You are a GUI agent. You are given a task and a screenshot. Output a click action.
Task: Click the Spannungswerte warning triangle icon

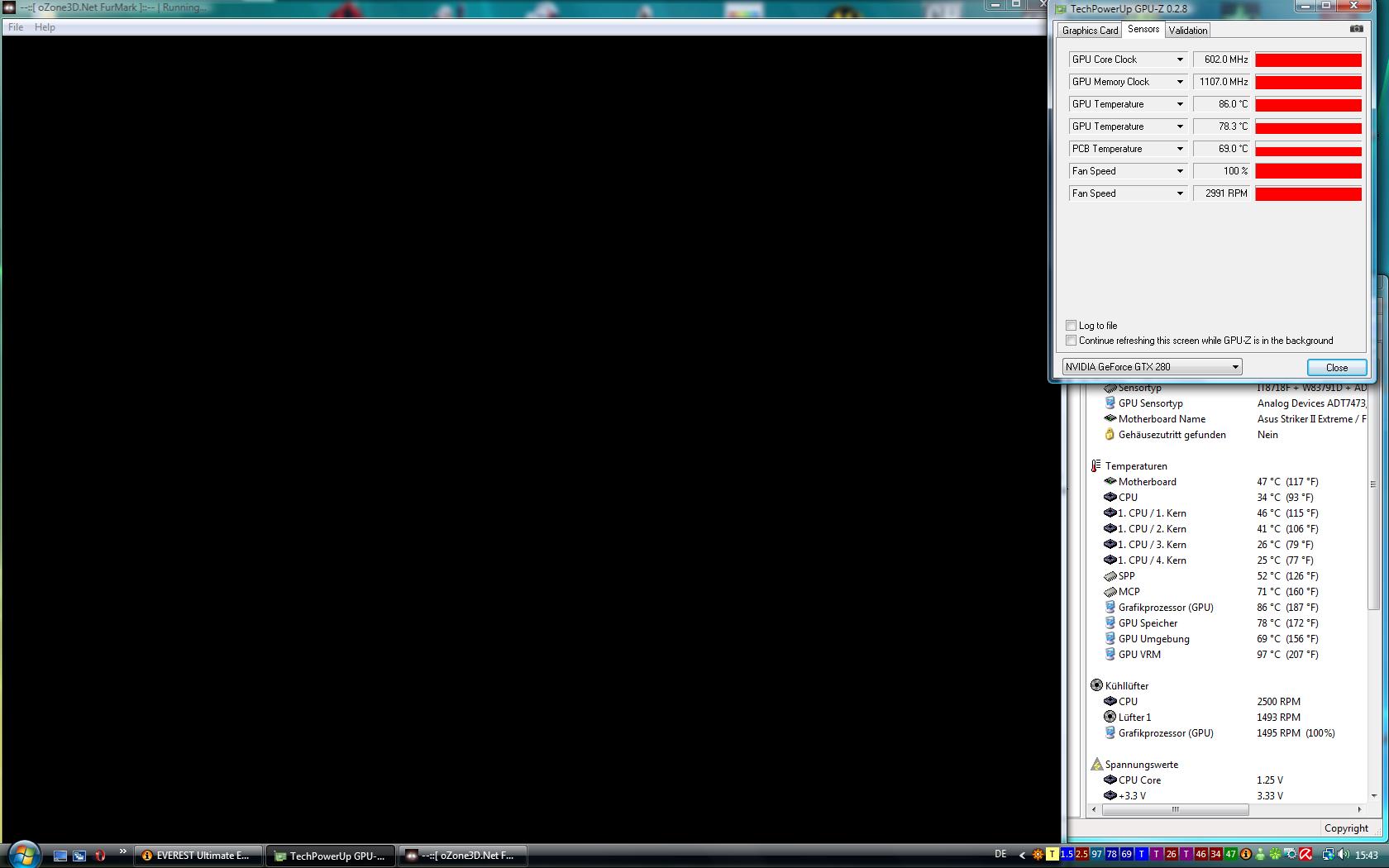coord(1096,765)
